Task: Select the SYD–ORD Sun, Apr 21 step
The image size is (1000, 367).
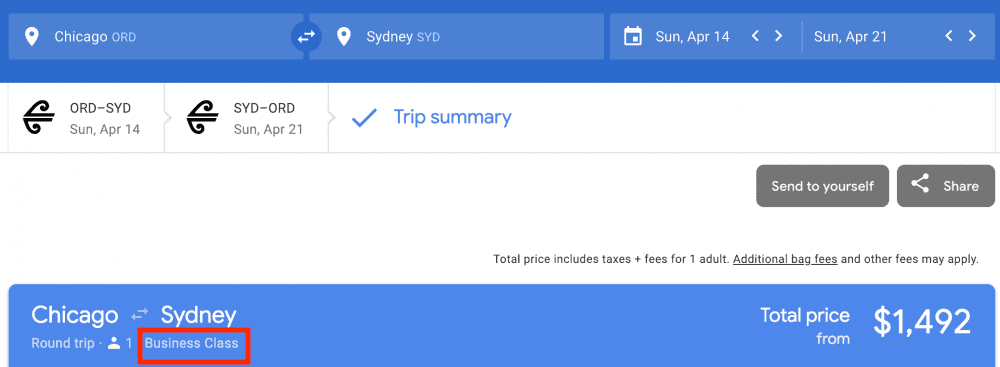Action: pos(246,118)
